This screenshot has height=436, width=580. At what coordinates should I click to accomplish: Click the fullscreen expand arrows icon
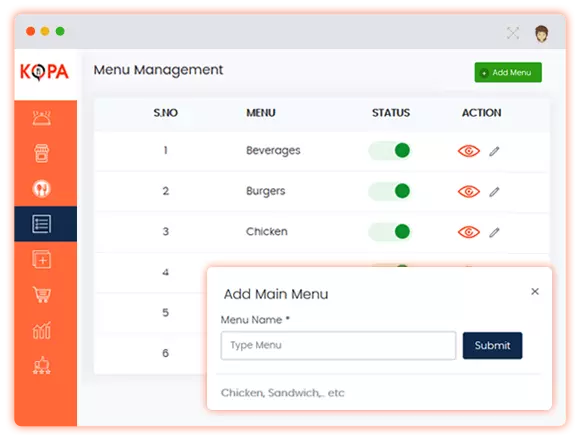(513, 33)
